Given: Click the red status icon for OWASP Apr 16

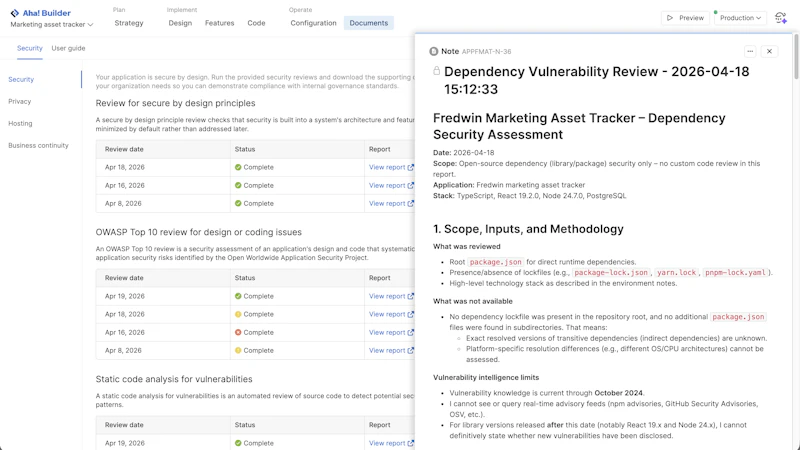Looking at the screenshot, I should (238, 332).
